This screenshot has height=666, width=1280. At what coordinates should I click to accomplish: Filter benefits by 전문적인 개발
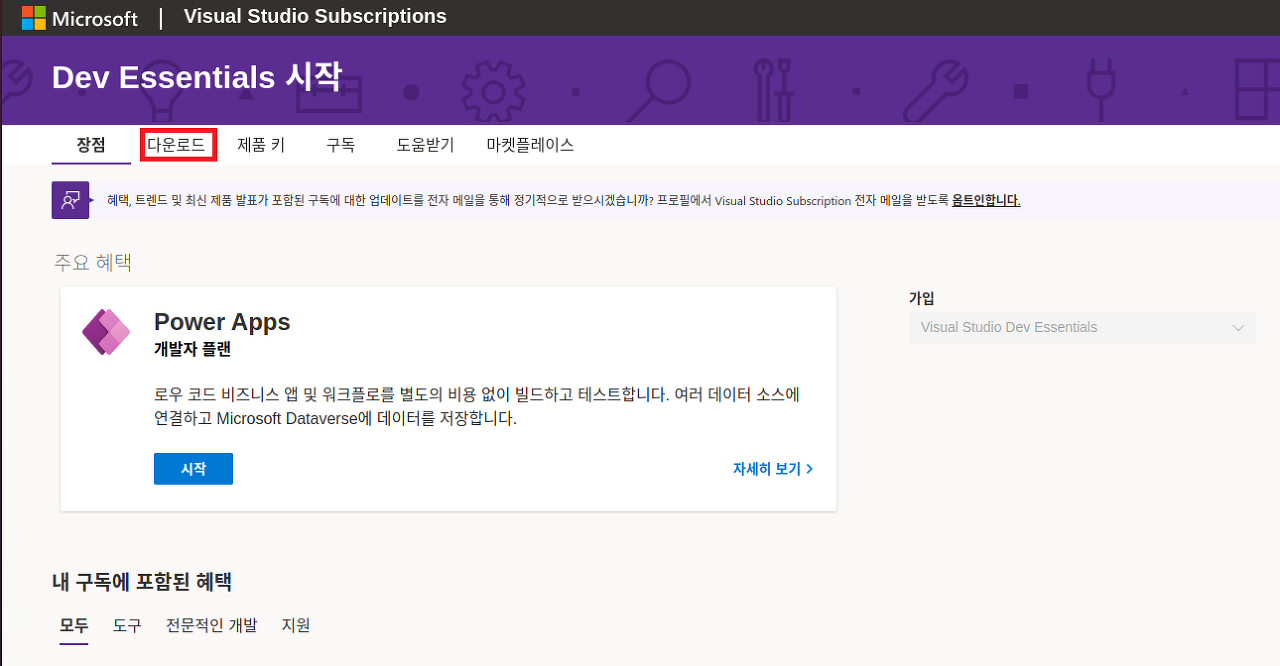click(x=211, y=626)
